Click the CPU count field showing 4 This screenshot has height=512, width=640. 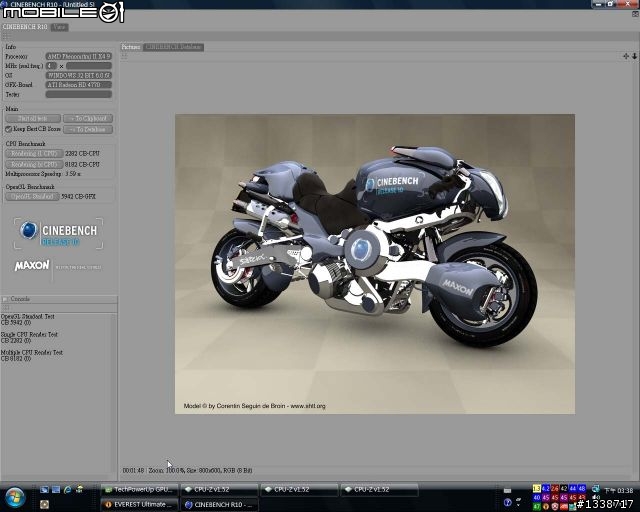click(x=51, y=66)
